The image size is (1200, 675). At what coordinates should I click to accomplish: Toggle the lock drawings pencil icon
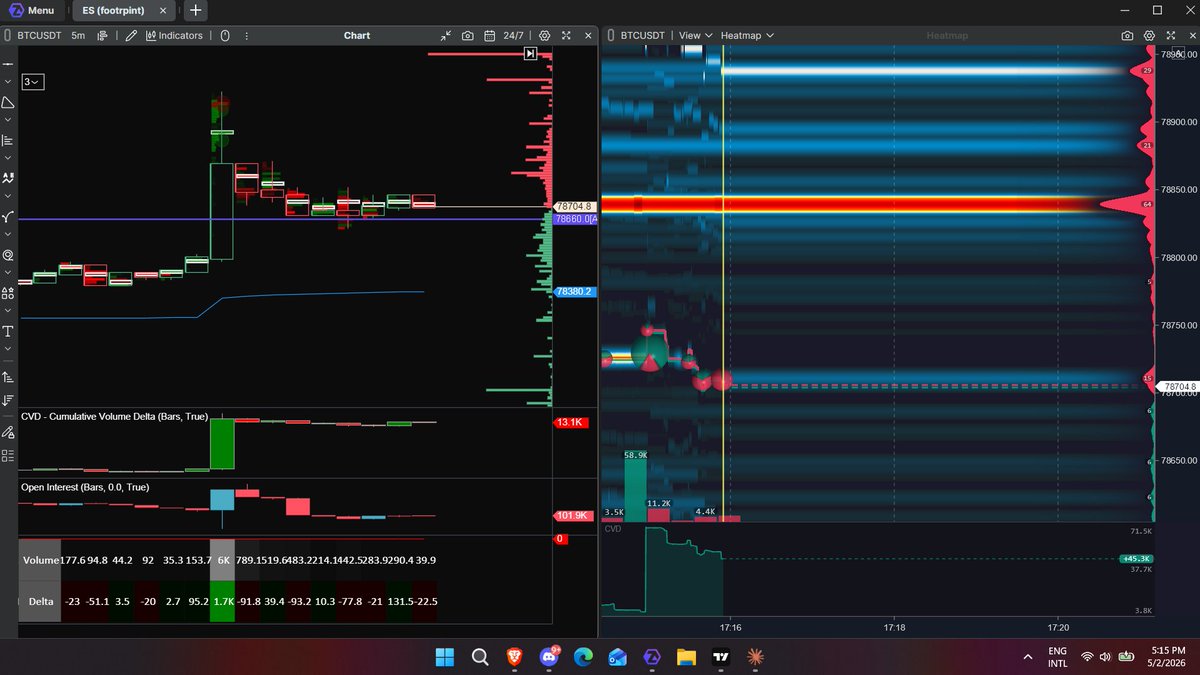pyautogui.click(x=8, y=432)
